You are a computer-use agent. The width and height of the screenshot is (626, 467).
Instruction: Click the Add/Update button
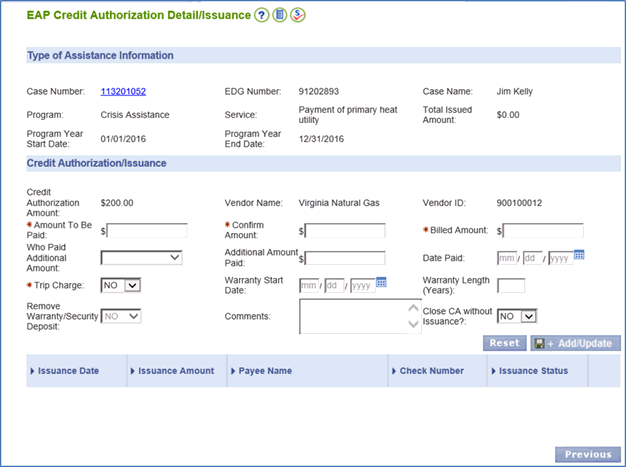[x=575, y=343]
